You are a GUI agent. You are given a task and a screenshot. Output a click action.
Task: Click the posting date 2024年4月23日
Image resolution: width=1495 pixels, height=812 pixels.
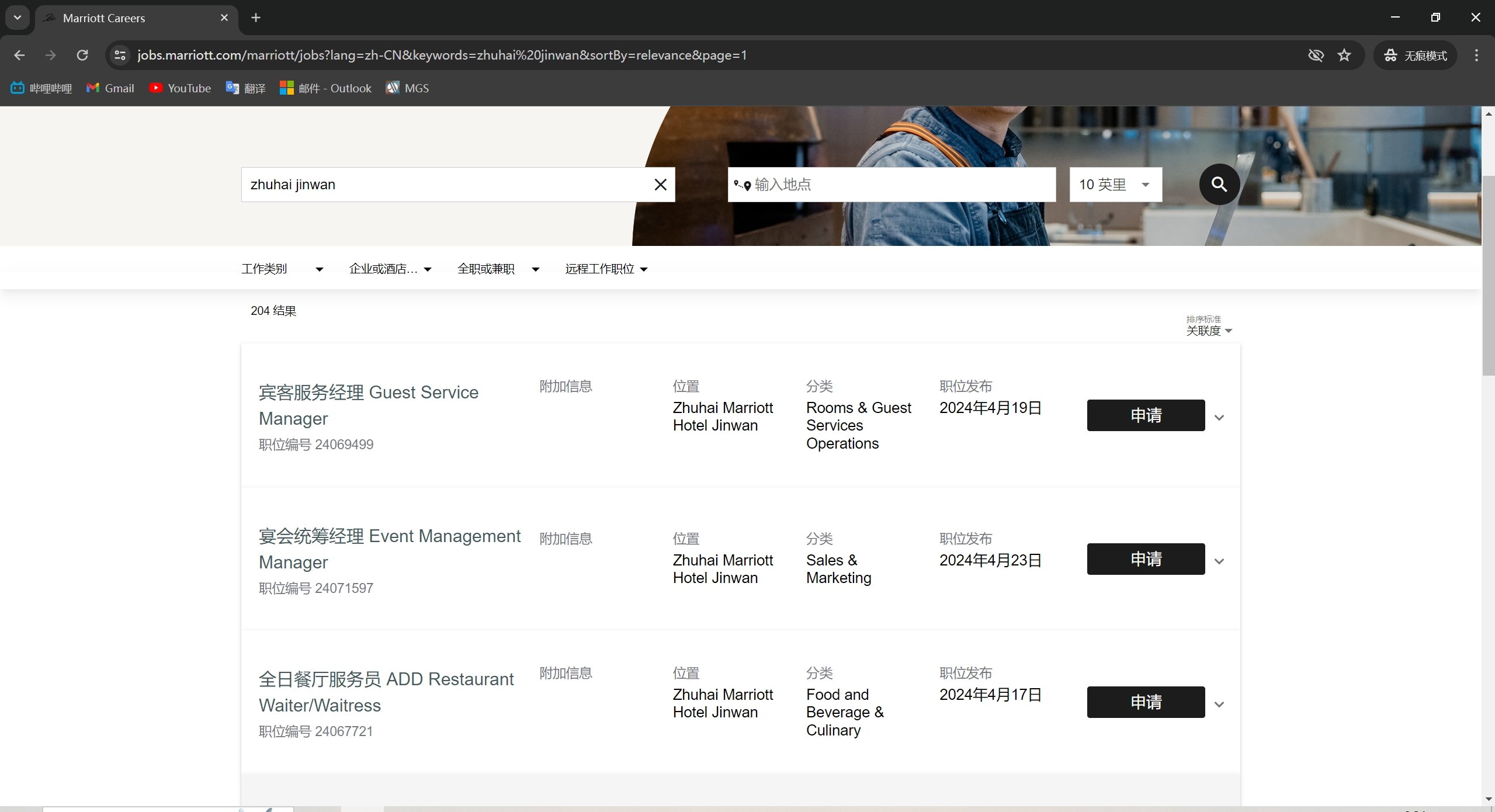point(990,560)
